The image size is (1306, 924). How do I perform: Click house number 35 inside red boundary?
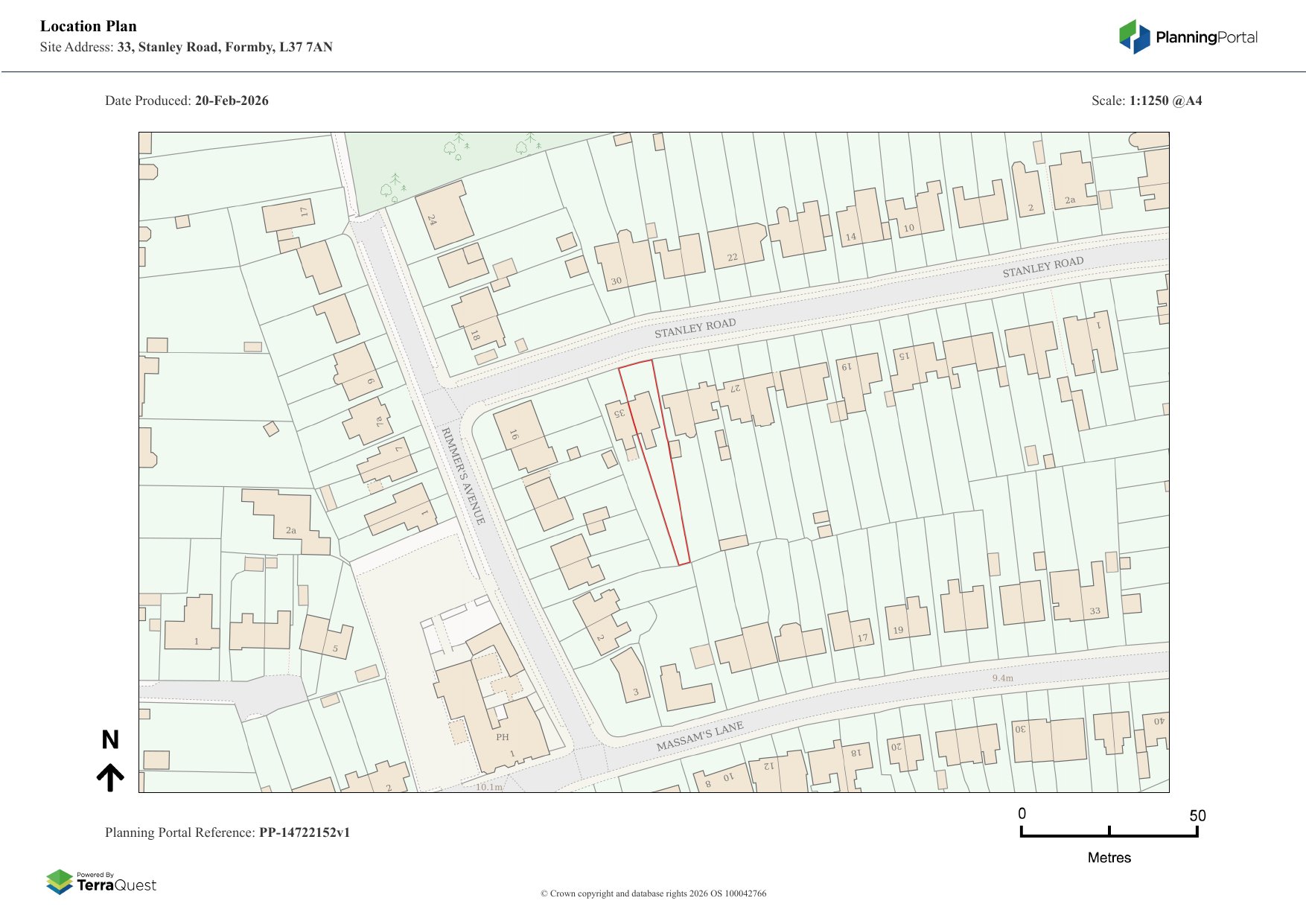(x=618, y=412)
